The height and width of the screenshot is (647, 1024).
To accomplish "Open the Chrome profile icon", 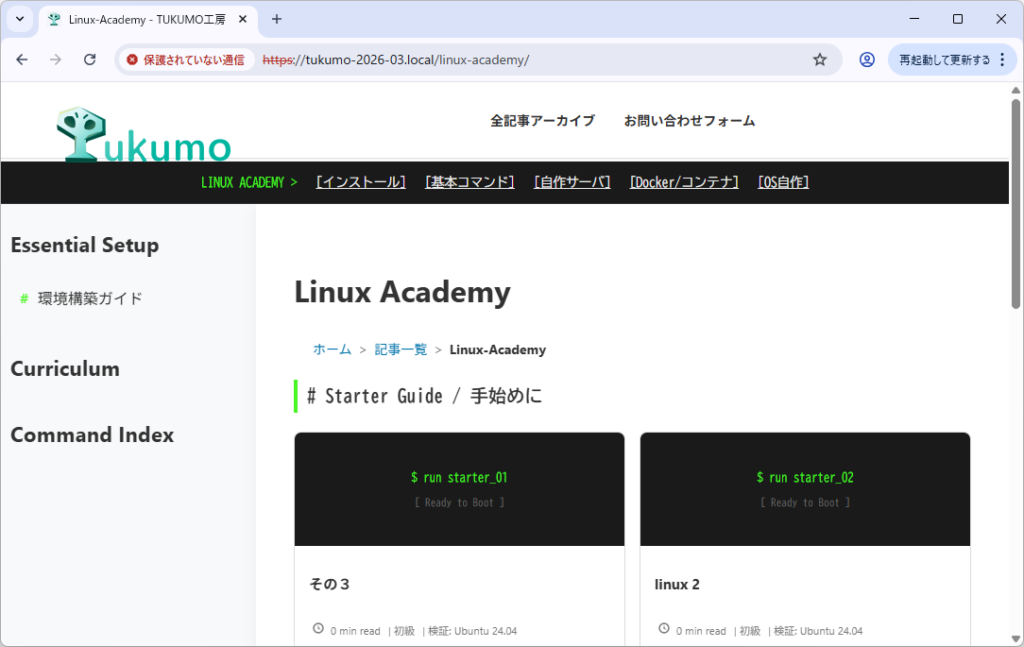I will coord(867,60).
